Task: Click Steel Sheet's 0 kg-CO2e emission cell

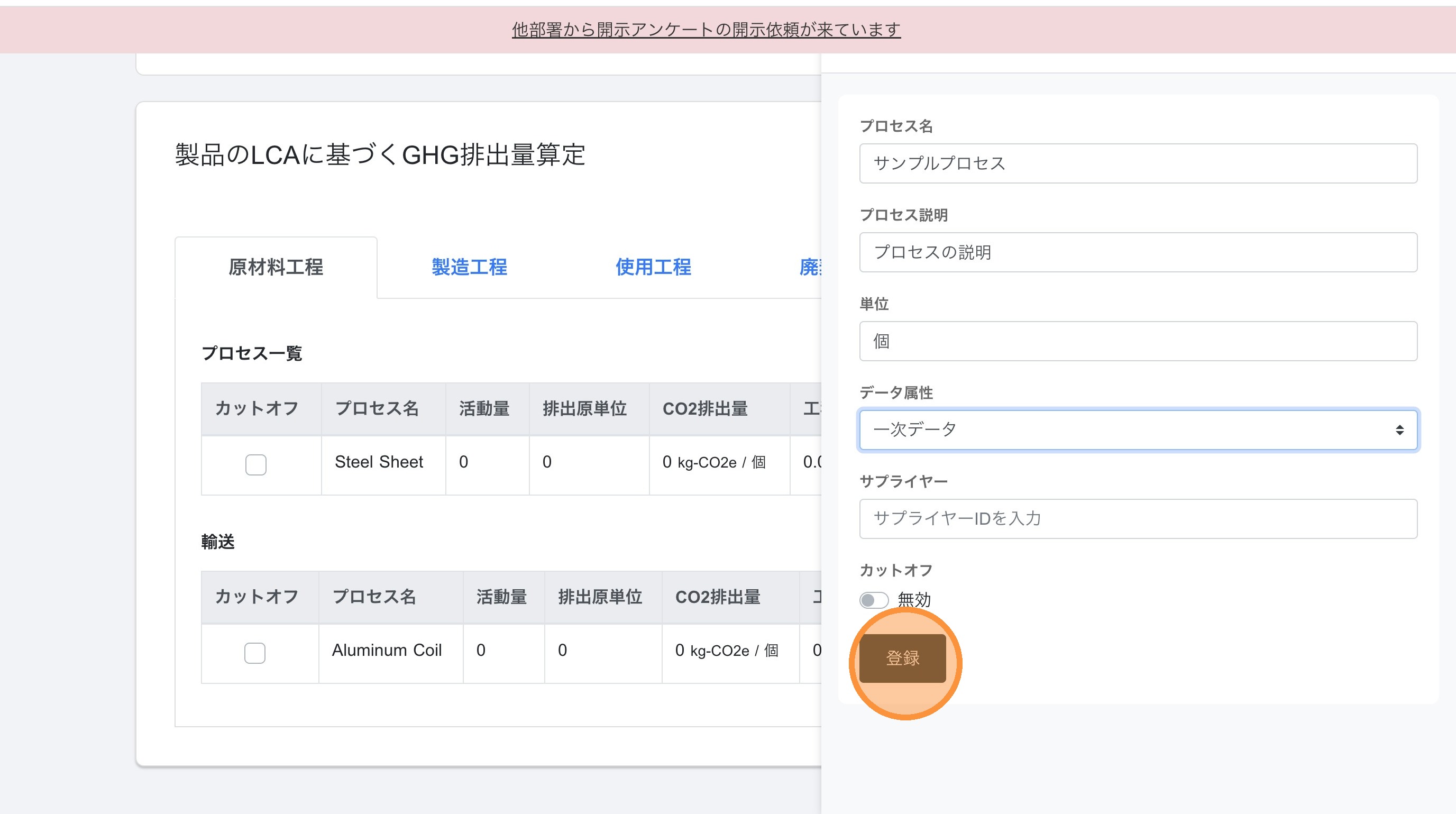Action: [714, 462]
